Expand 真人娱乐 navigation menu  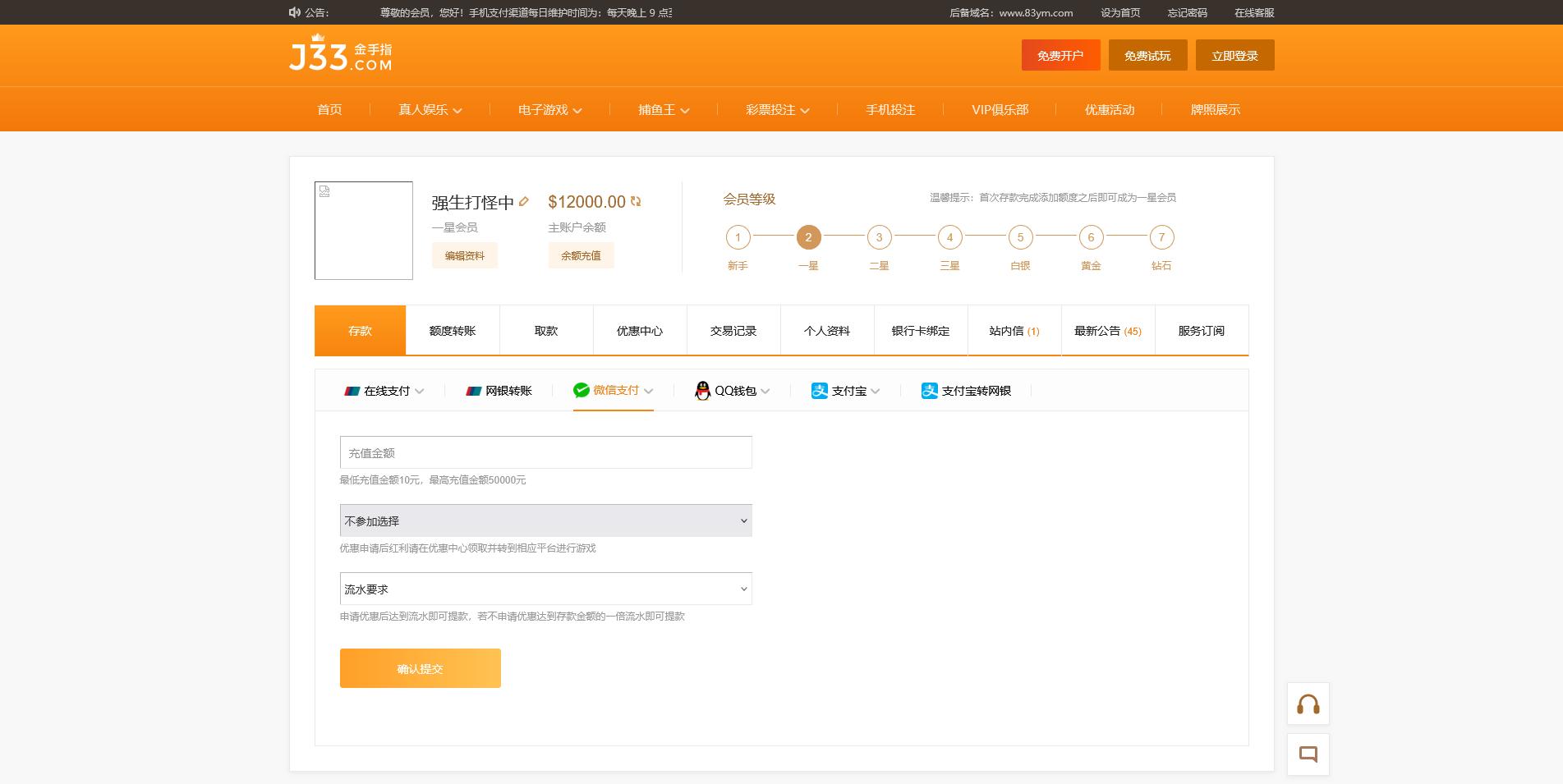click(x=430, y=110)
